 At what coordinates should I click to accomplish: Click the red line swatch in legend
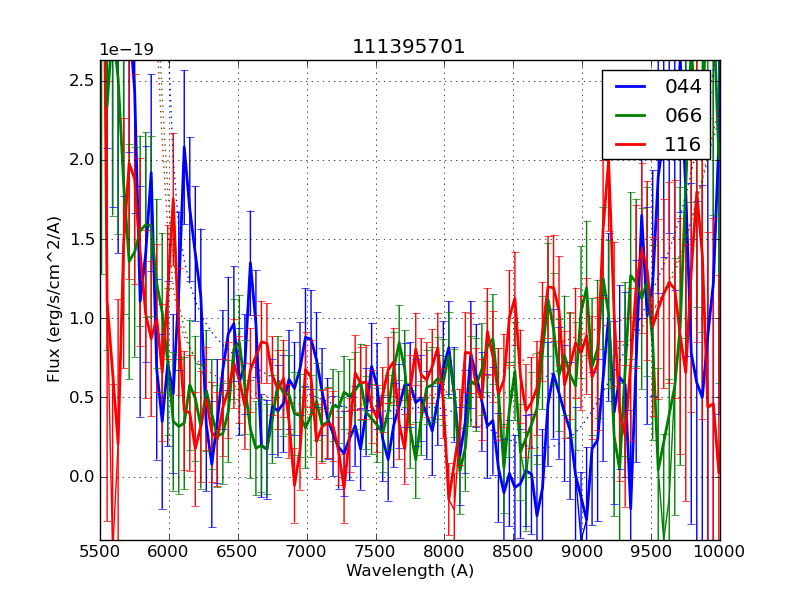[x=630, y=144]
